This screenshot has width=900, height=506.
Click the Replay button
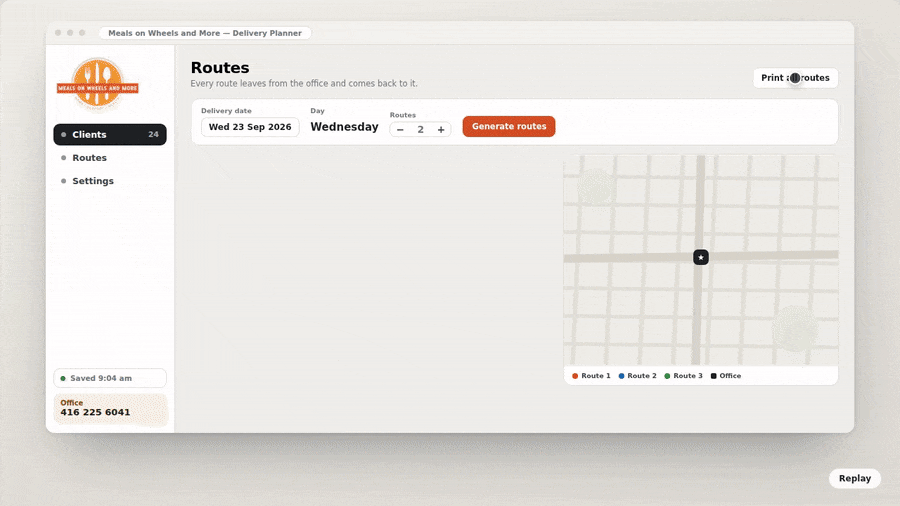click(x=855, y=478)
